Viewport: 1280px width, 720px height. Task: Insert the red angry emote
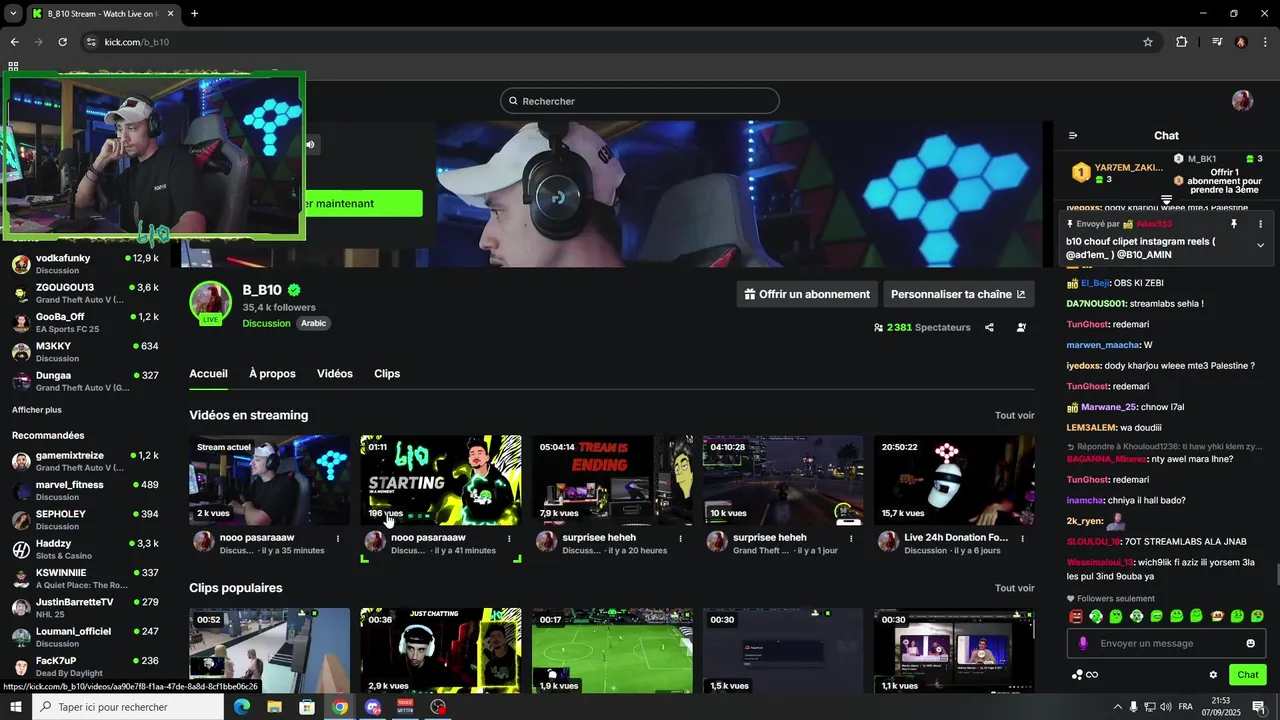[x=1076, y=616]
